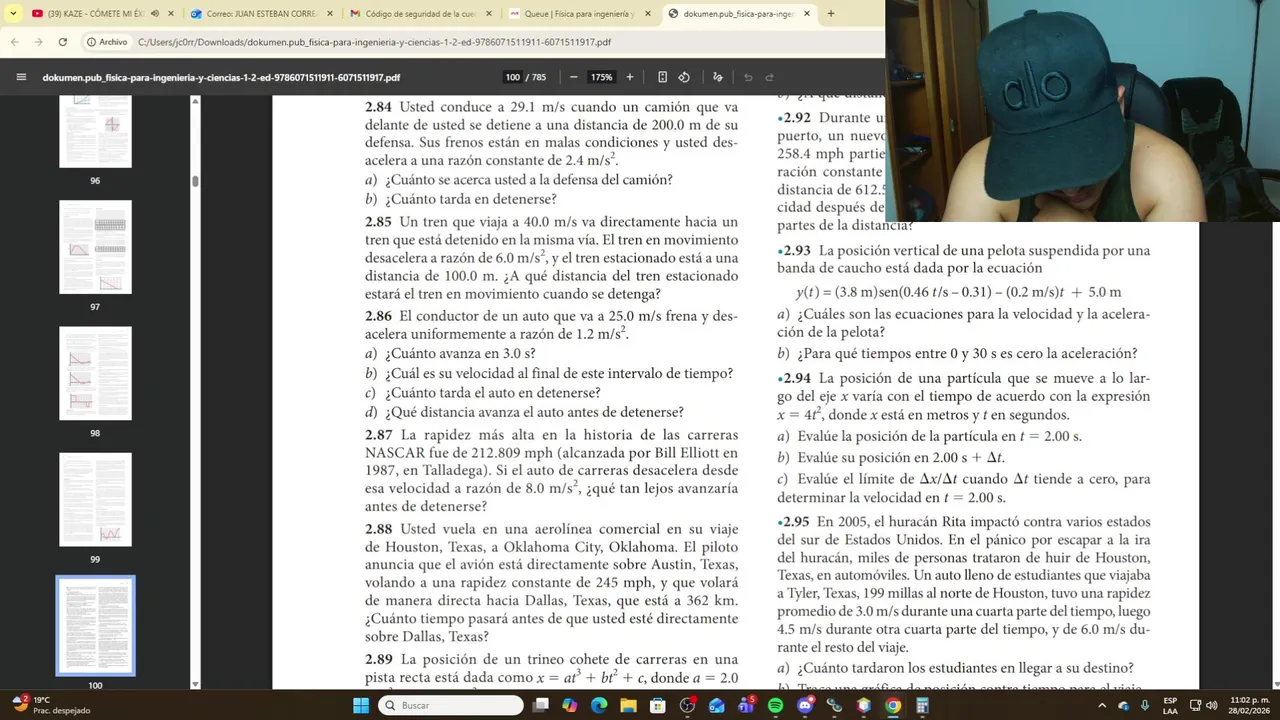Open page 97 thumbnail

tap(95, 247)
